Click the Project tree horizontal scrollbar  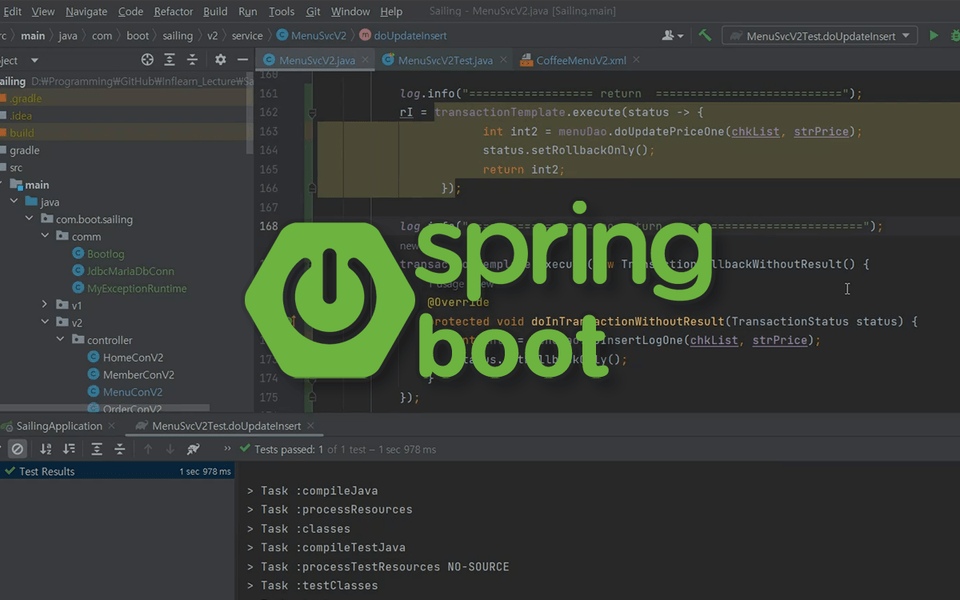(x=105, y=408)
